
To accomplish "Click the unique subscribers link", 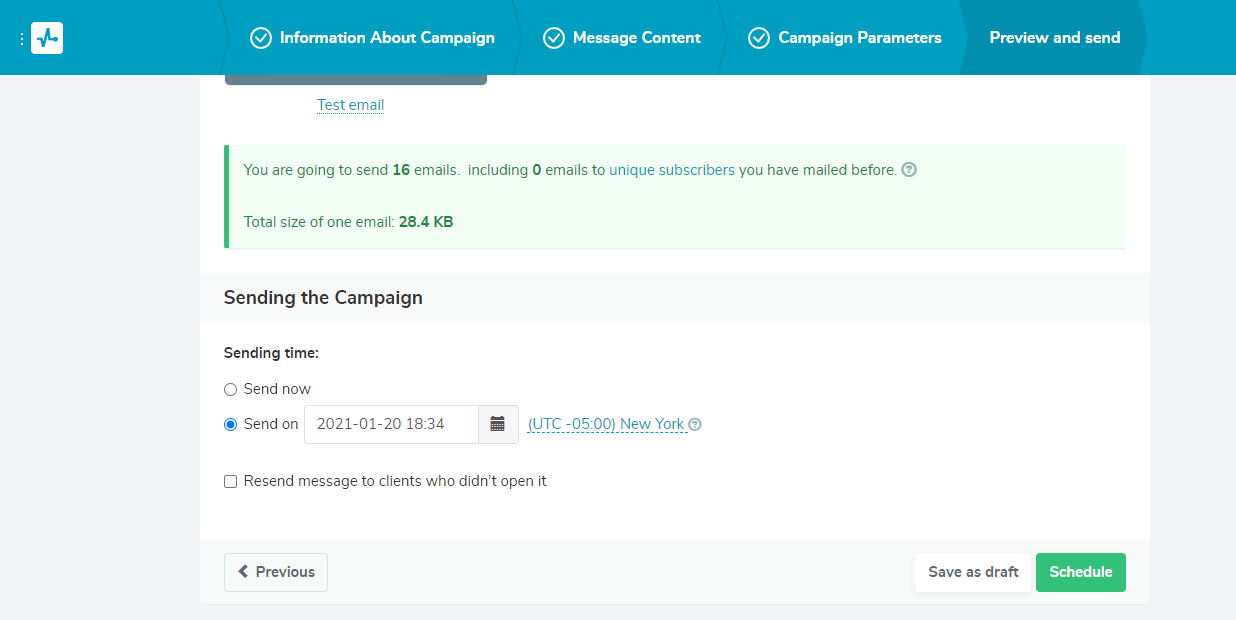I will [x=670, y=170].
